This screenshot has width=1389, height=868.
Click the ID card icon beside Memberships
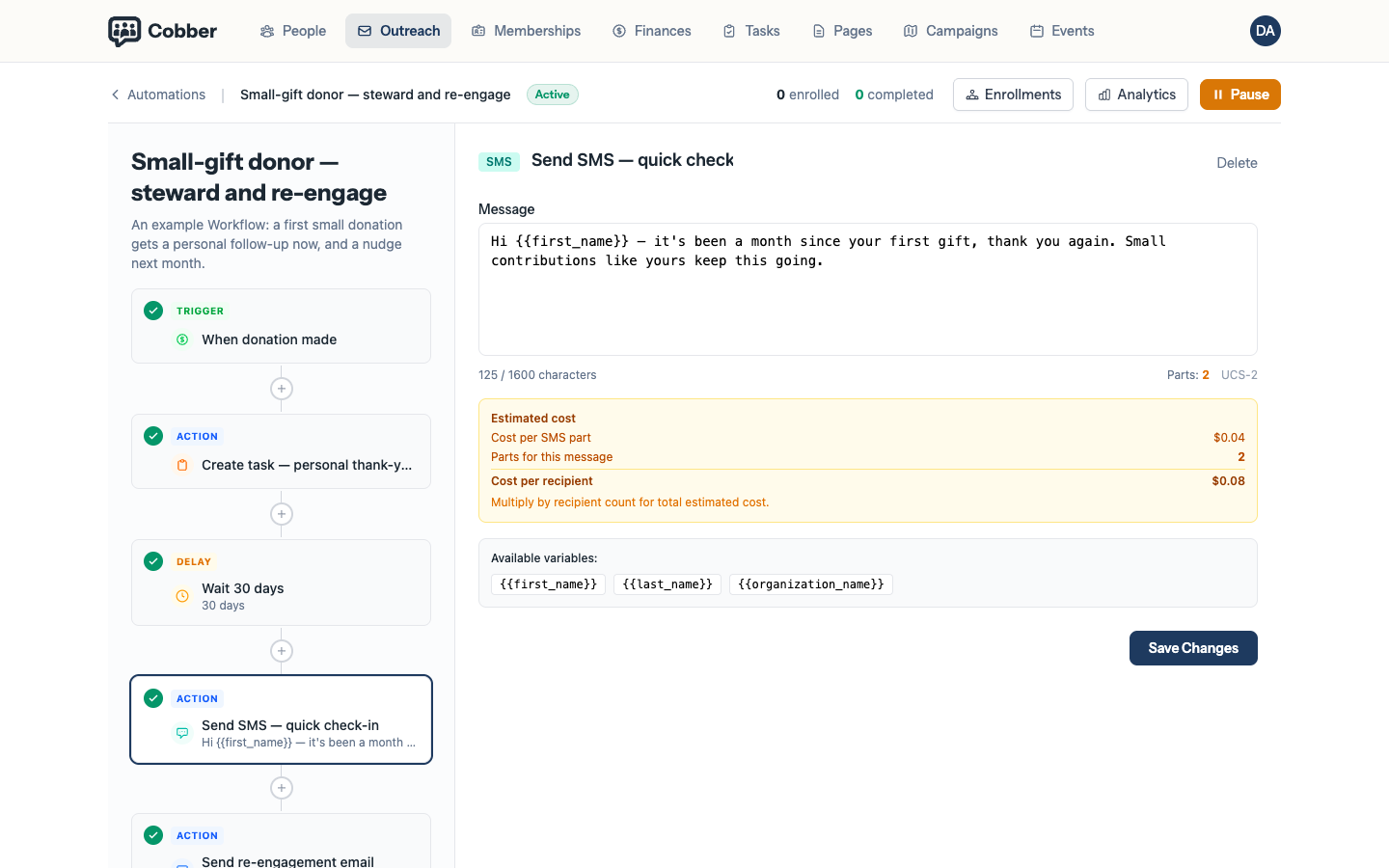click(478, 31)
